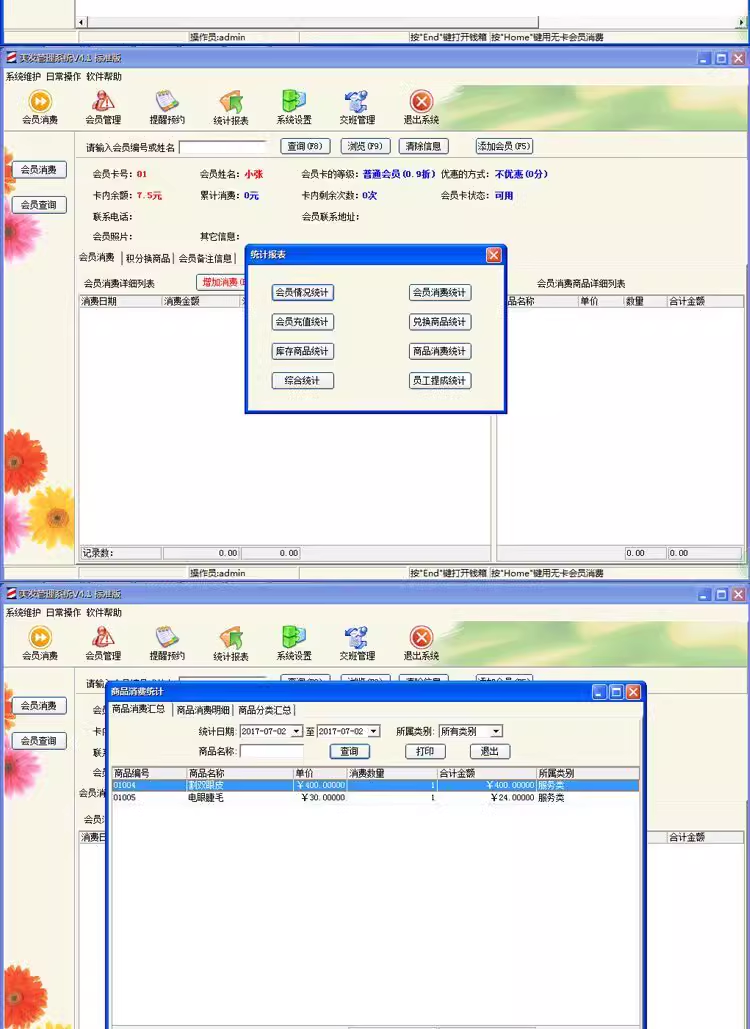Open 提醒预约 toolbar icon behind the 统计报表 dialog
Viewport: 750px width, 1029px height.
tap(167, 108)
